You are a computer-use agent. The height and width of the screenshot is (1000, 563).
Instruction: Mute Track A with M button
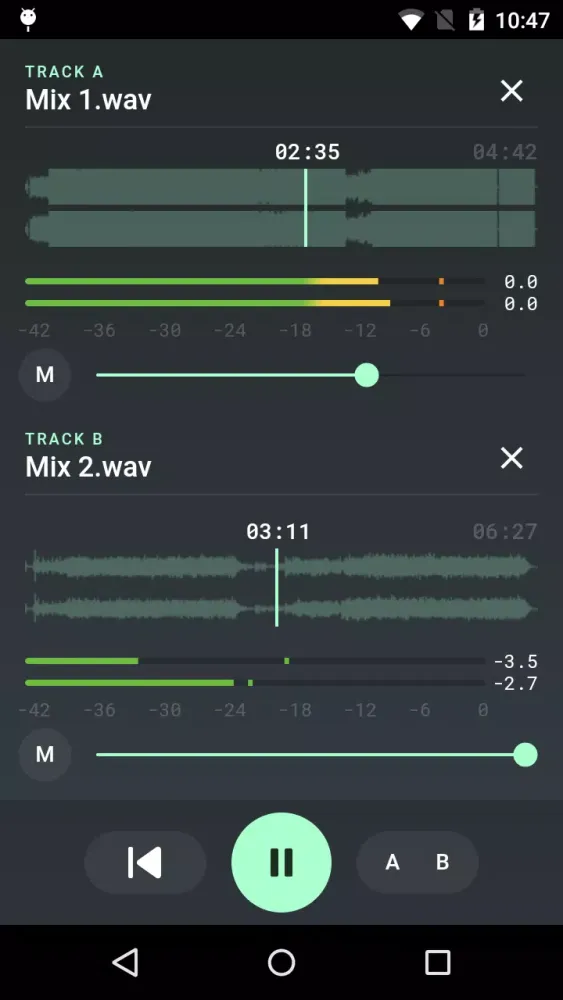pyautogui.click(x=45, y=375)
